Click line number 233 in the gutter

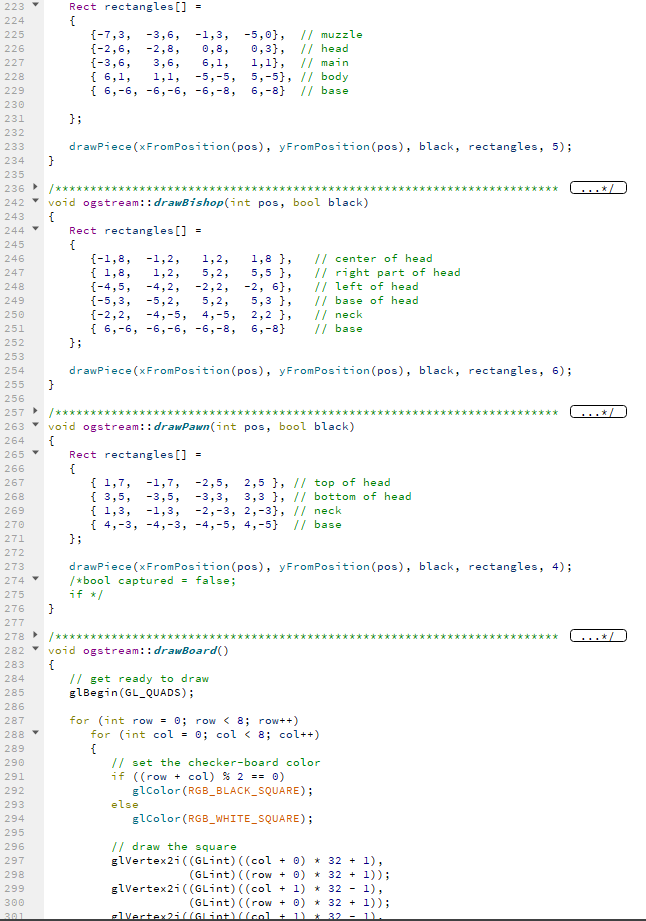point(14,147)
